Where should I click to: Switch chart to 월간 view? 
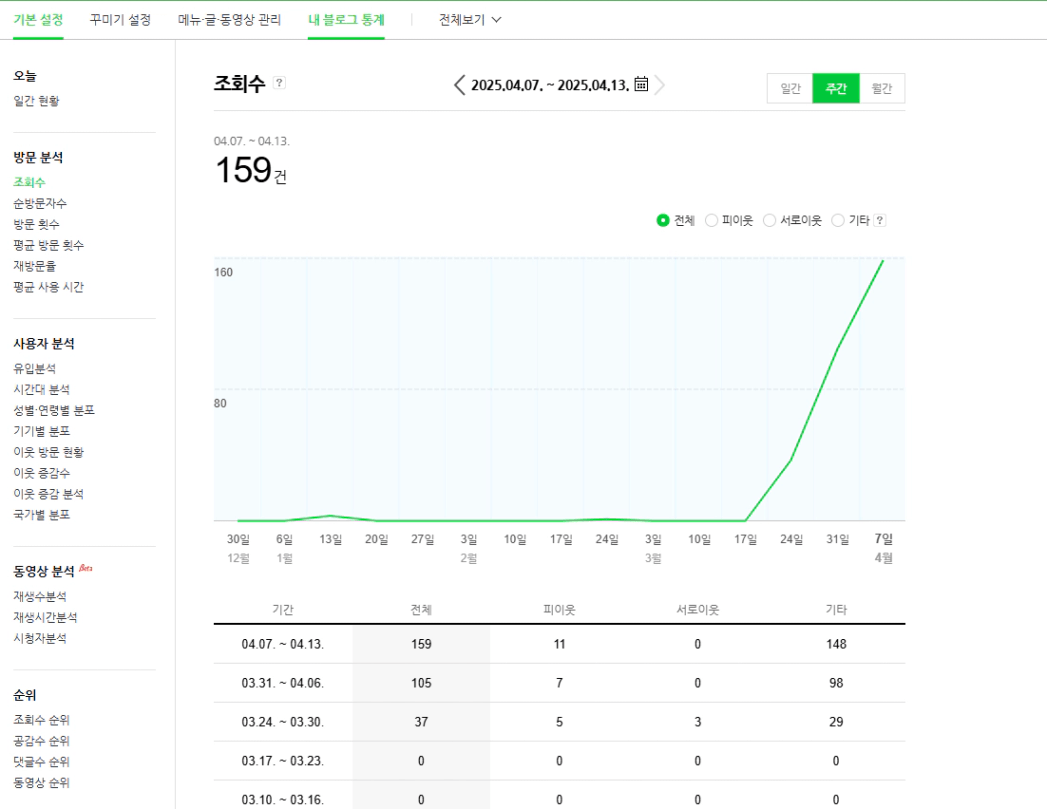881,89
